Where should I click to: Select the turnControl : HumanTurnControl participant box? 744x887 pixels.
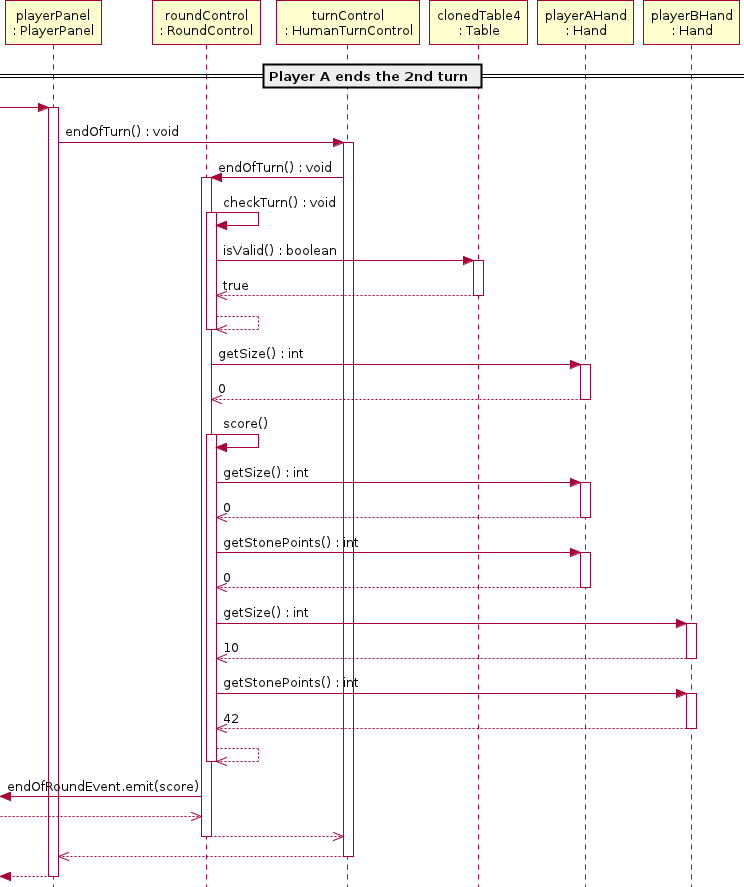point(348,23)
